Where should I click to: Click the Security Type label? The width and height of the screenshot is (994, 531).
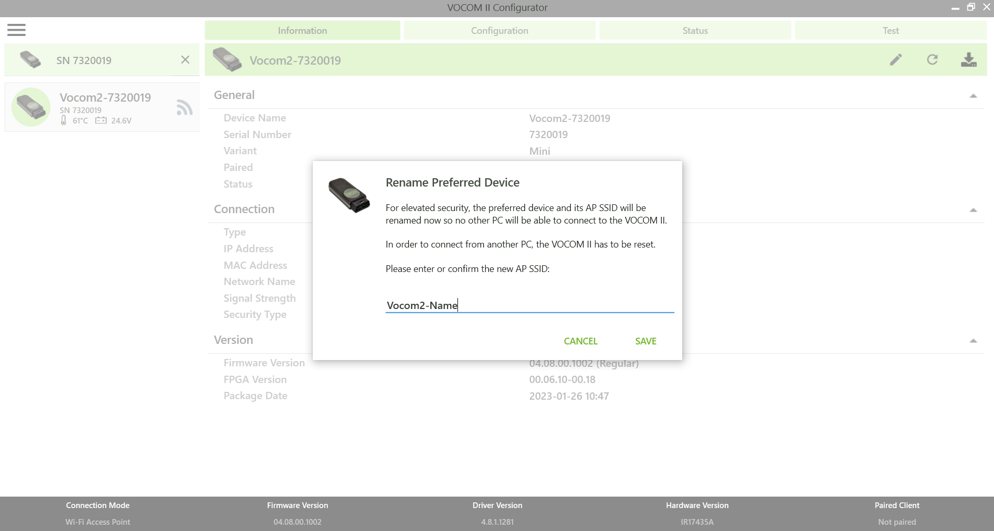click(x=254, y=314)
